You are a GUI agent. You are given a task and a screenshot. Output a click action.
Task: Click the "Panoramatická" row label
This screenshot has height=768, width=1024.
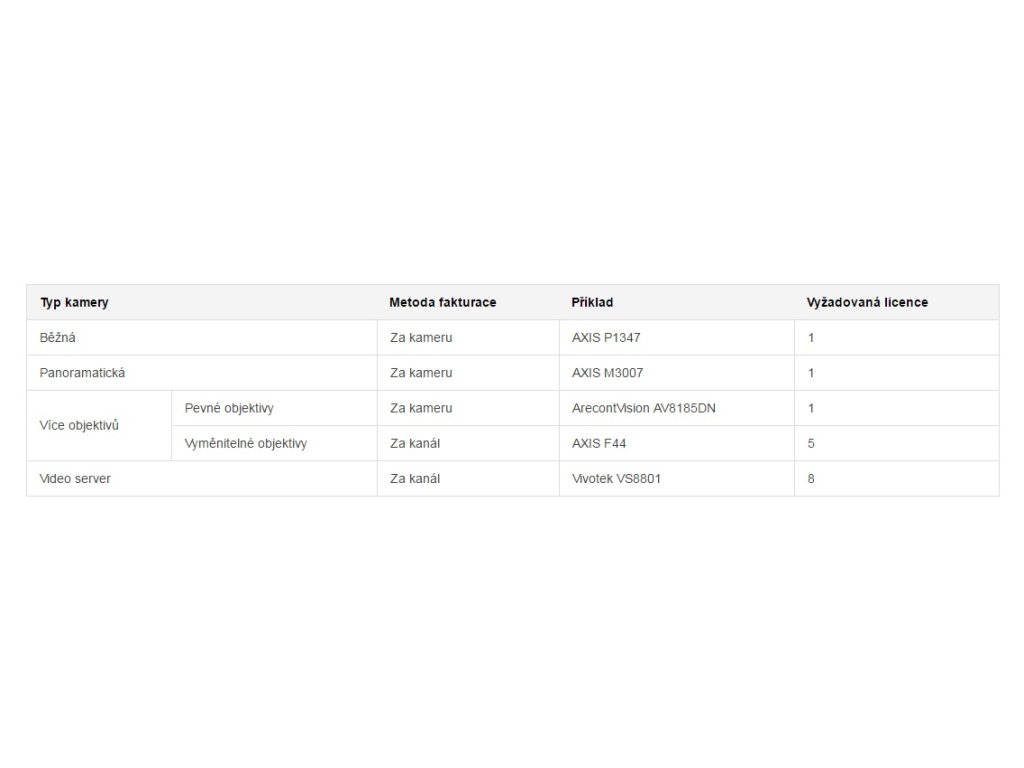(82, 373)
